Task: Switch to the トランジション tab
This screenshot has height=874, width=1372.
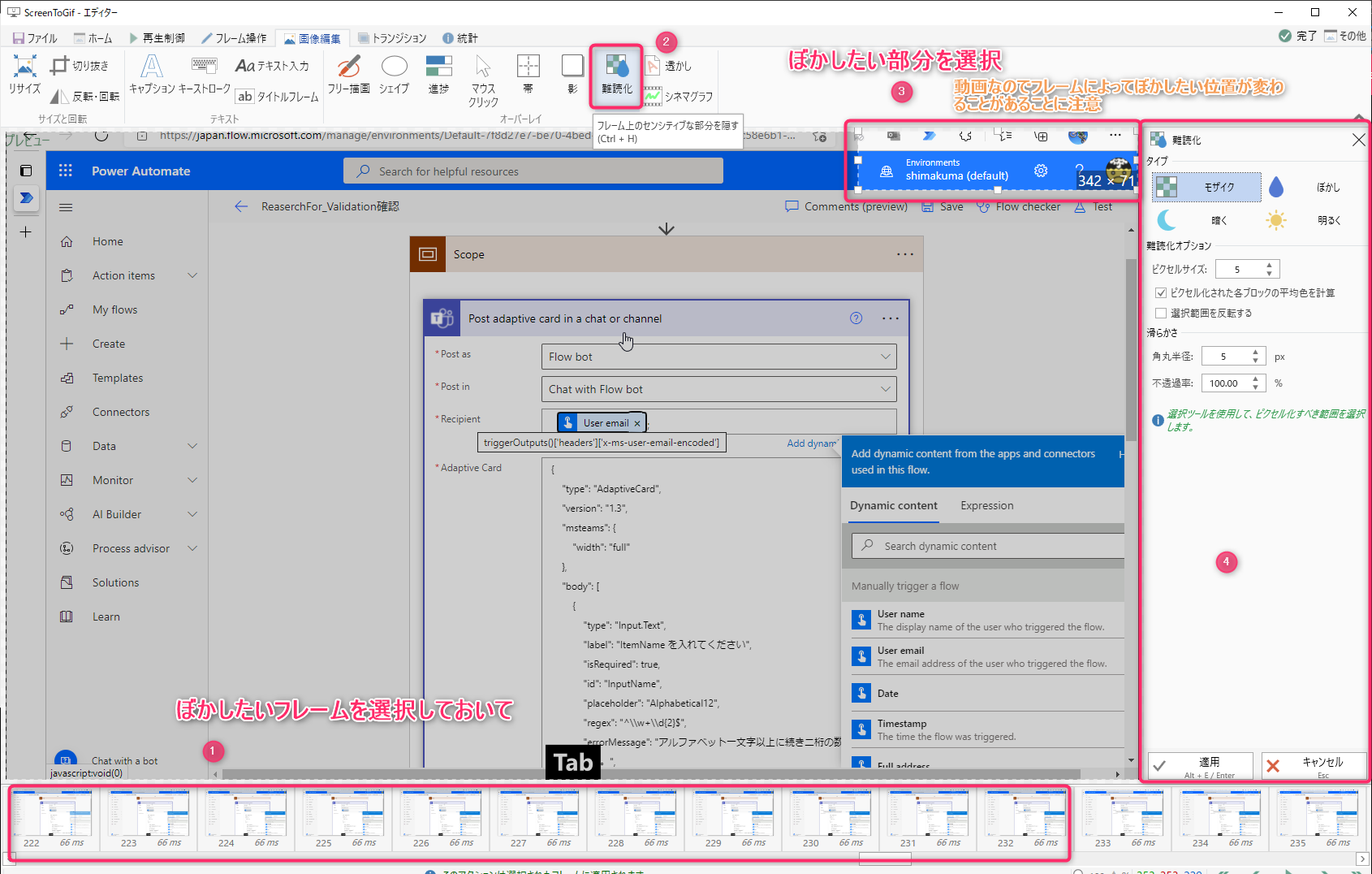Action: pos(392,38)
